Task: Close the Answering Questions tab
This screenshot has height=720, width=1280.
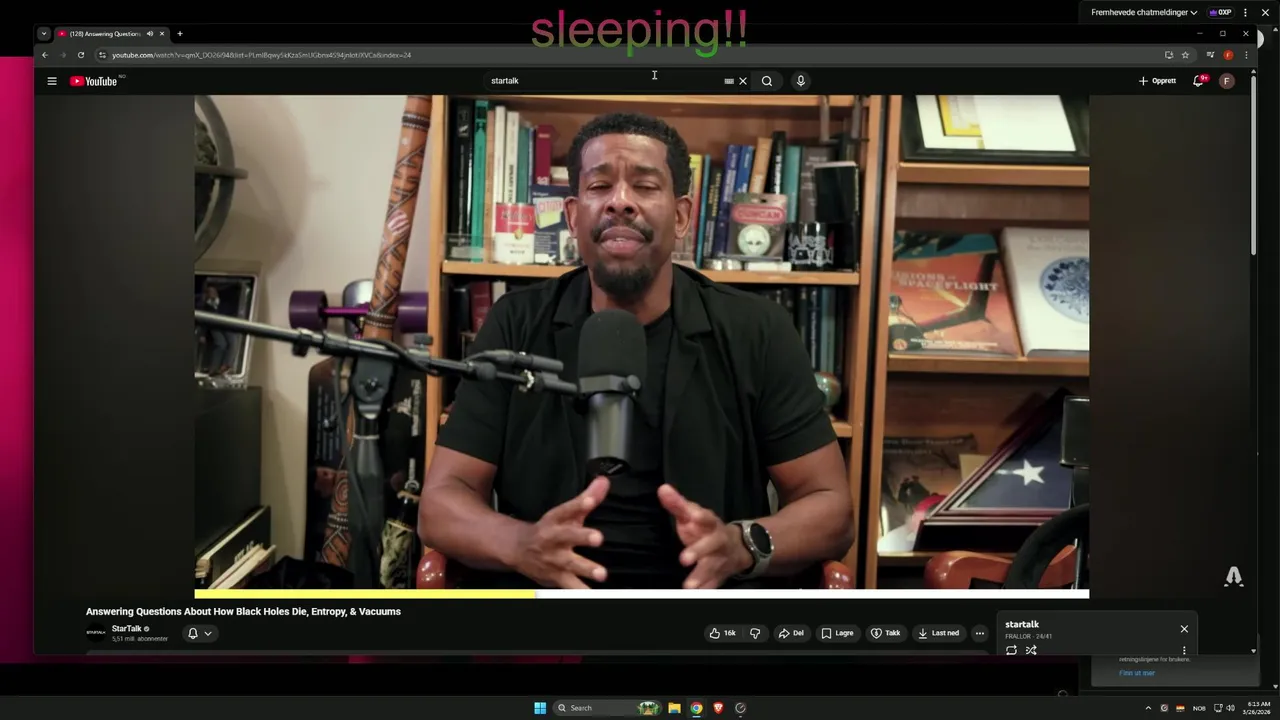Action: pyautogui.click(x=162, y=34)
